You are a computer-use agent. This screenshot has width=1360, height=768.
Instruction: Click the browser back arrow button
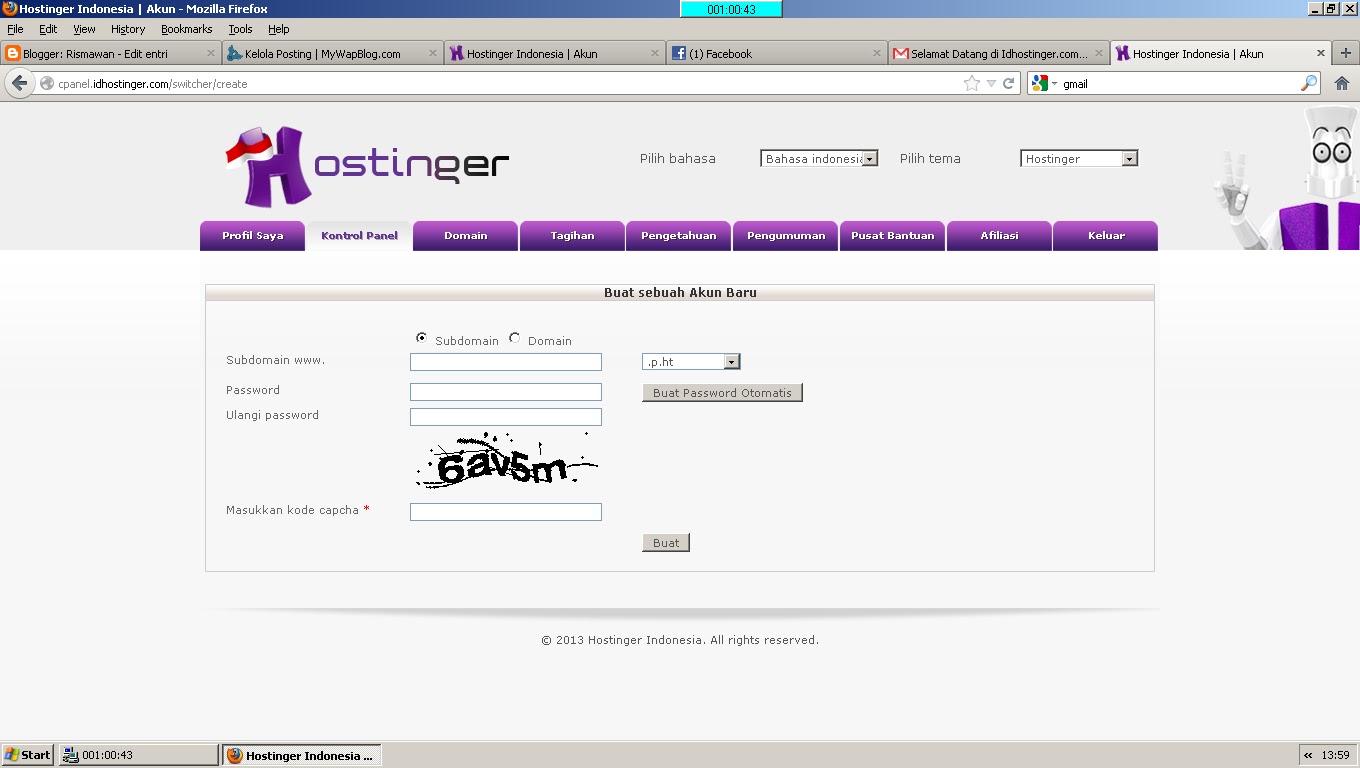[19, 84]
